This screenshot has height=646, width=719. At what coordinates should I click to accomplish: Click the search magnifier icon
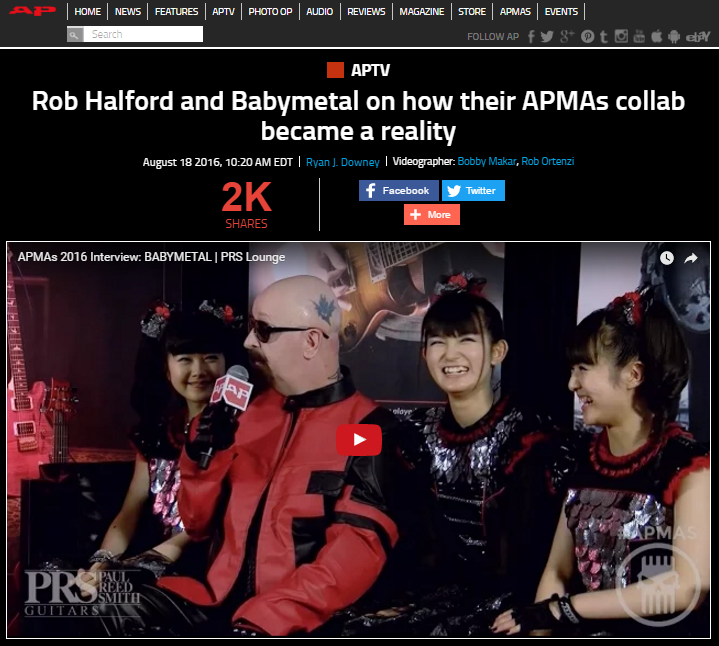(x=75, y=34)
